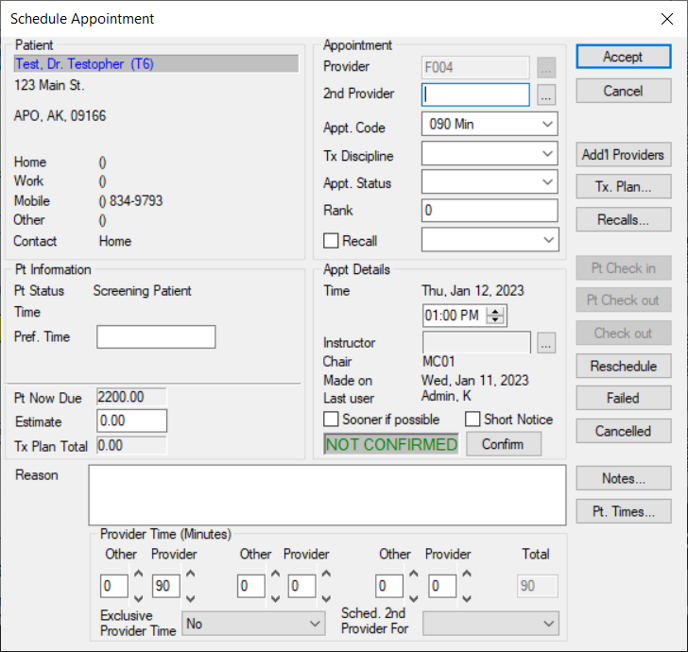
Task: Click the NOT CONFIRMED status label
Action: (391, 444)
